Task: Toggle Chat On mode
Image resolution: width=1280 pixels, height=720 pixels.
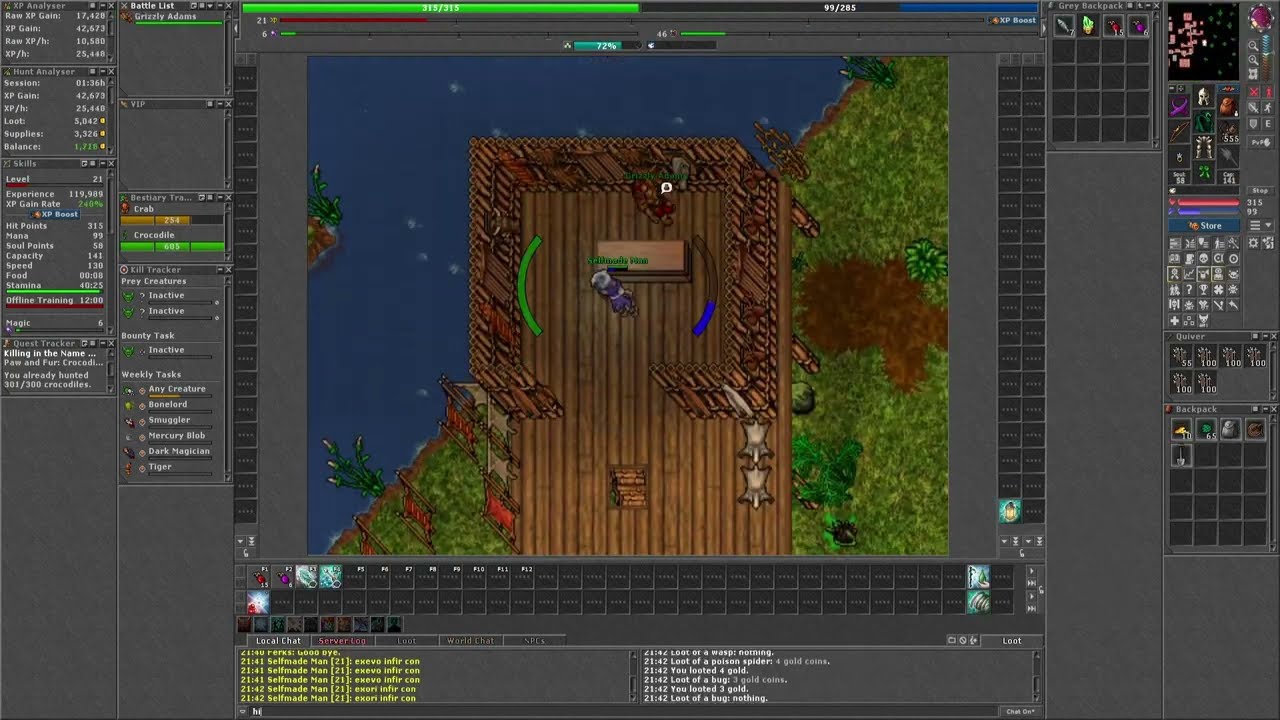Action: pyautogui.click(x=1019, y=712)
